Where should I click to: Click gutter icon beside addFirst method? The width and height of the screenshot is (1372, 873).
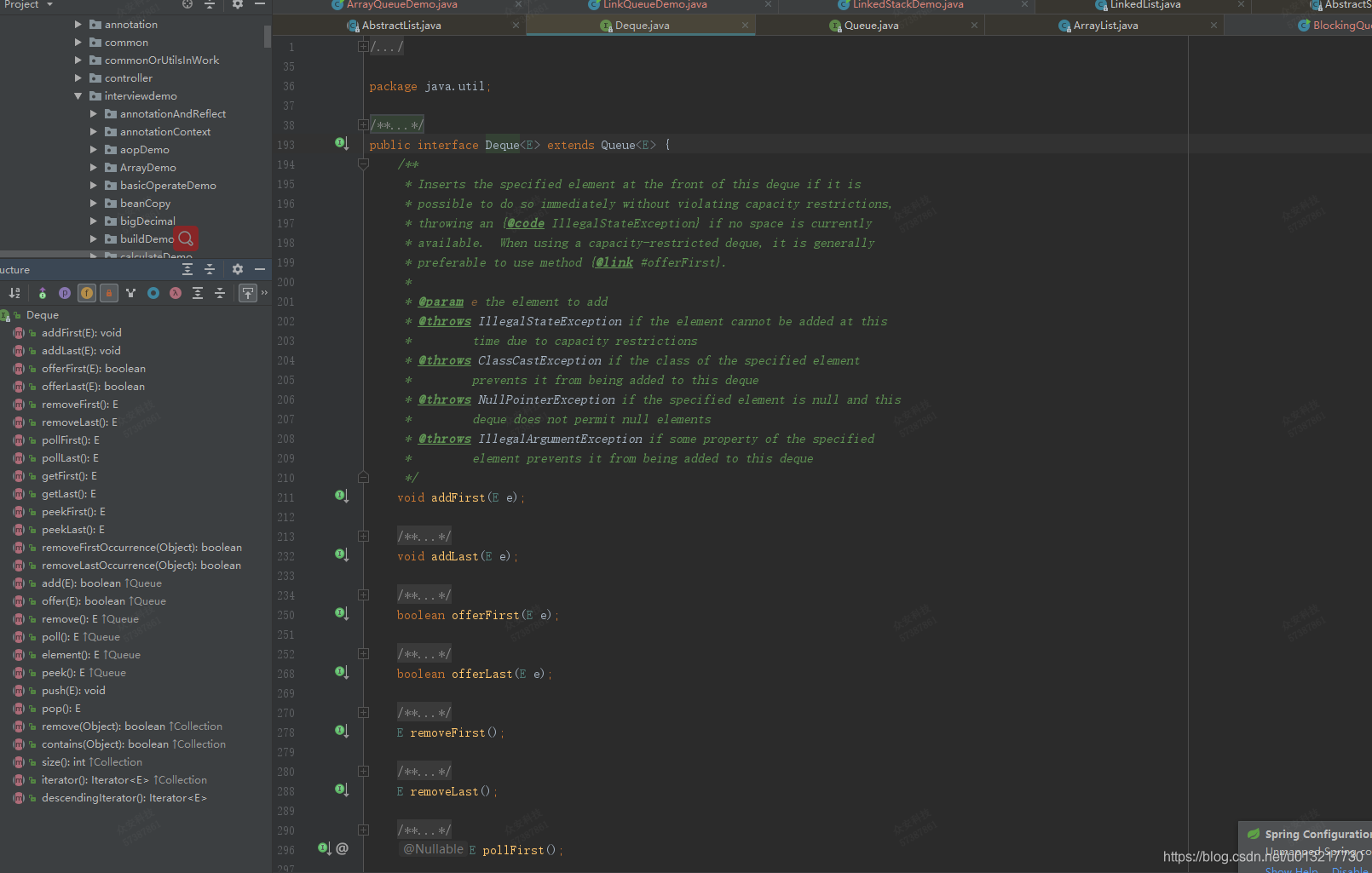click(x=342, y=497)
